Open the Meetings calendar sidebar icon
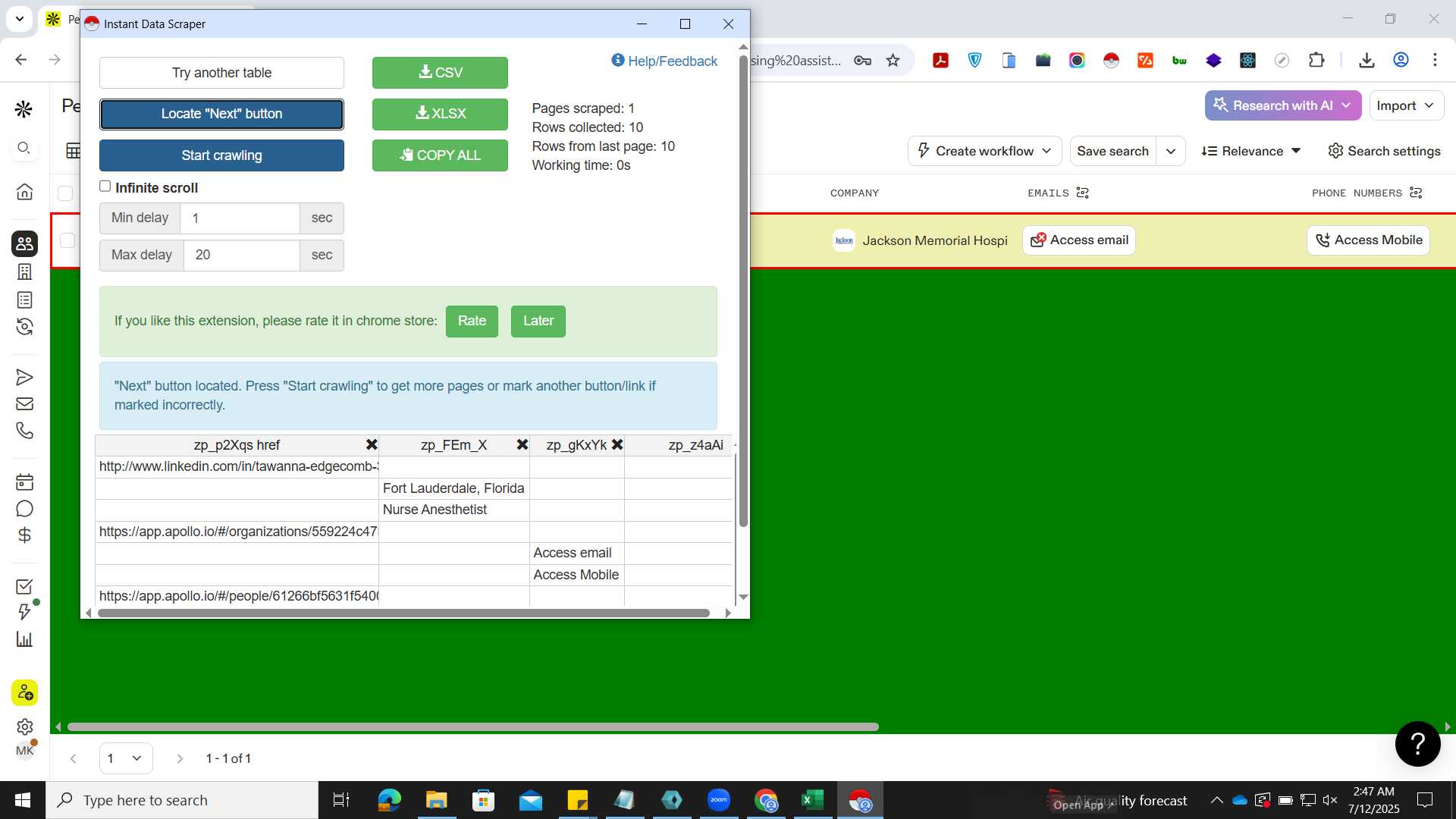This screenshot has height=819, width=1456. (x=24, y=482)
